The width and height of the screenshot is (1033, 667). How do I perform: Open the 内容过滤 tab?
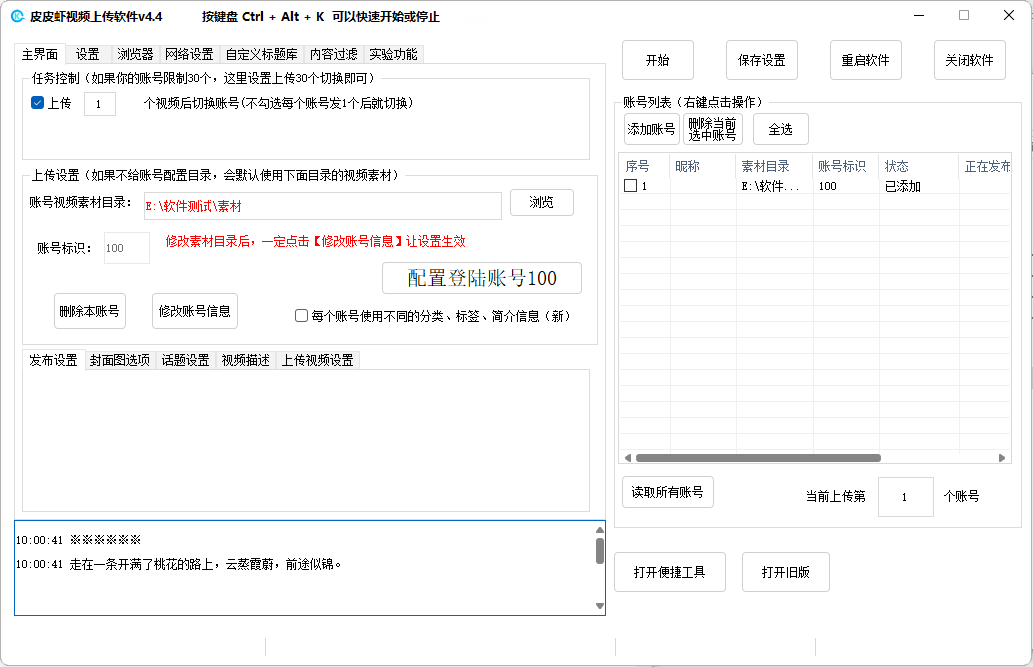tap(334, 54)
